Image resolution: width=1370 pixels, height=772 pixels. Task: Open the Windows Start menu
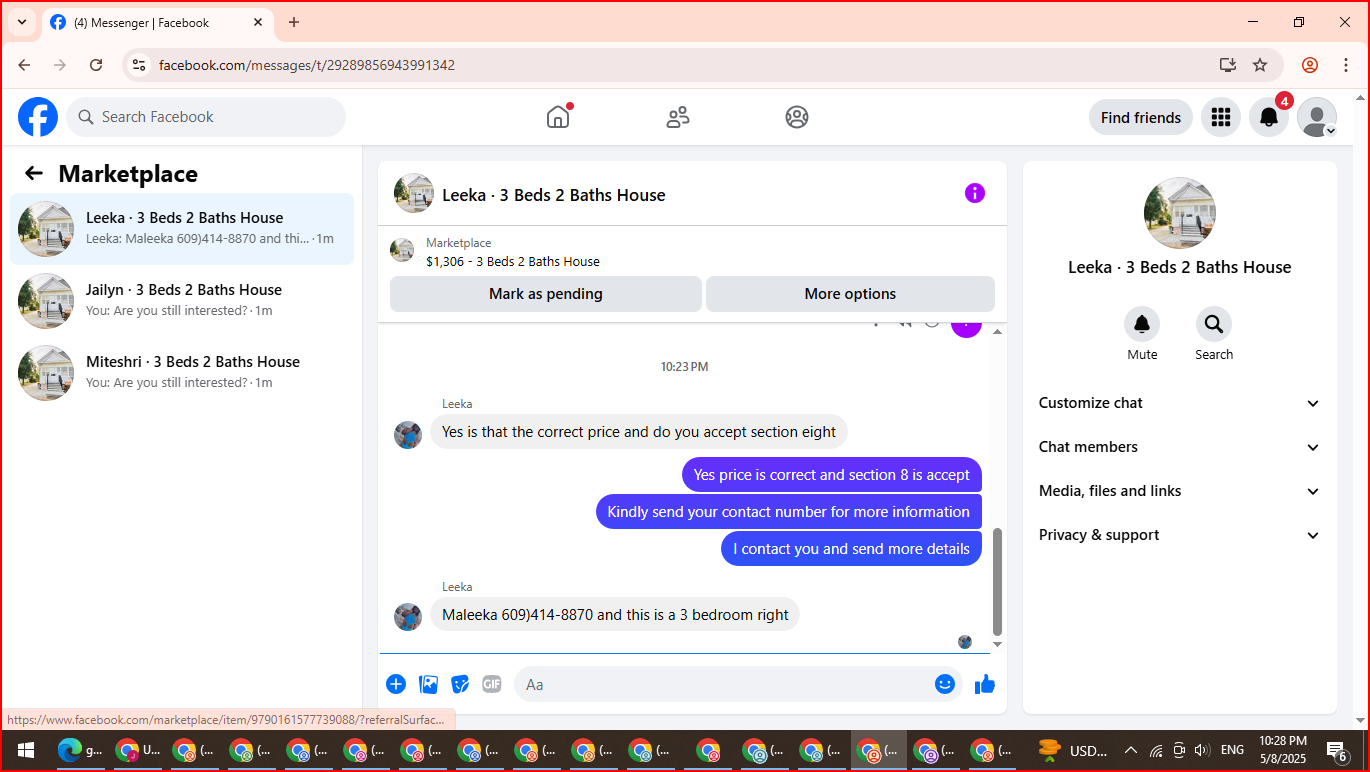[26, 750]
